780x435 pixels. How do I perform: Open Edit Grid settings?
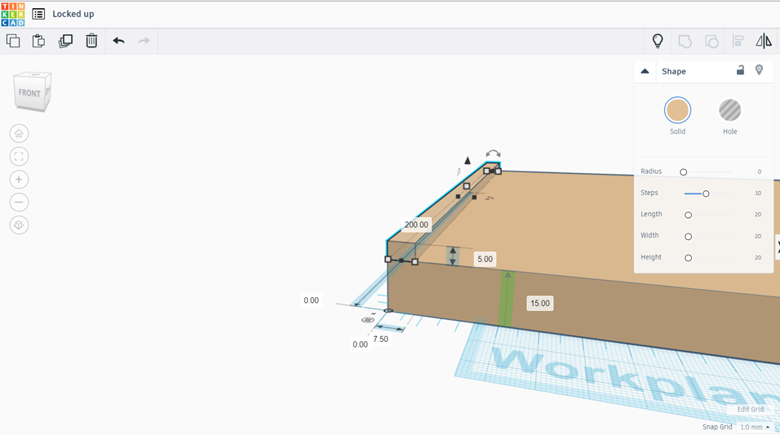coord(750,409)
